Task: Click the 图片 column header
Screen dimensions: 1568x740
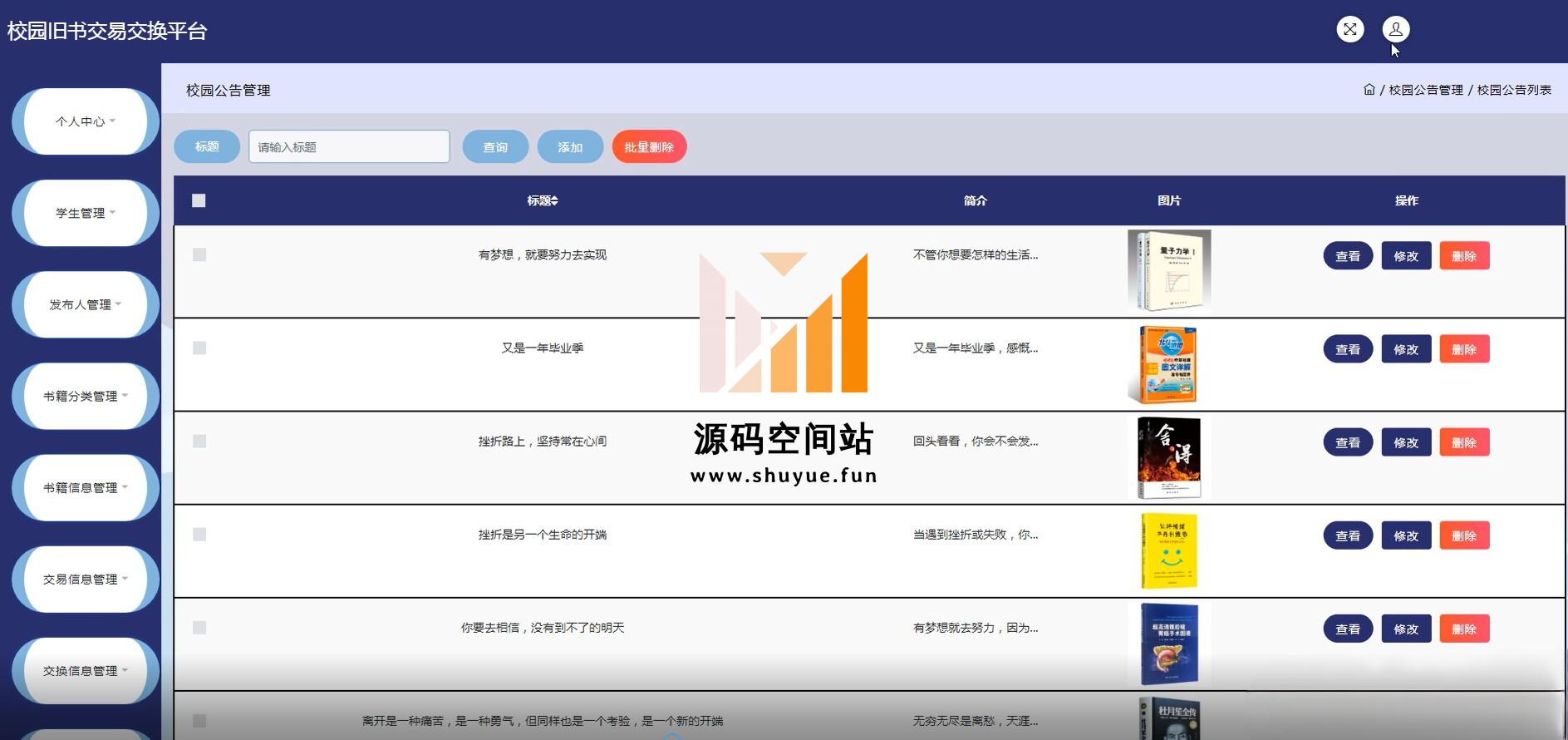Action: [1169, 200]
